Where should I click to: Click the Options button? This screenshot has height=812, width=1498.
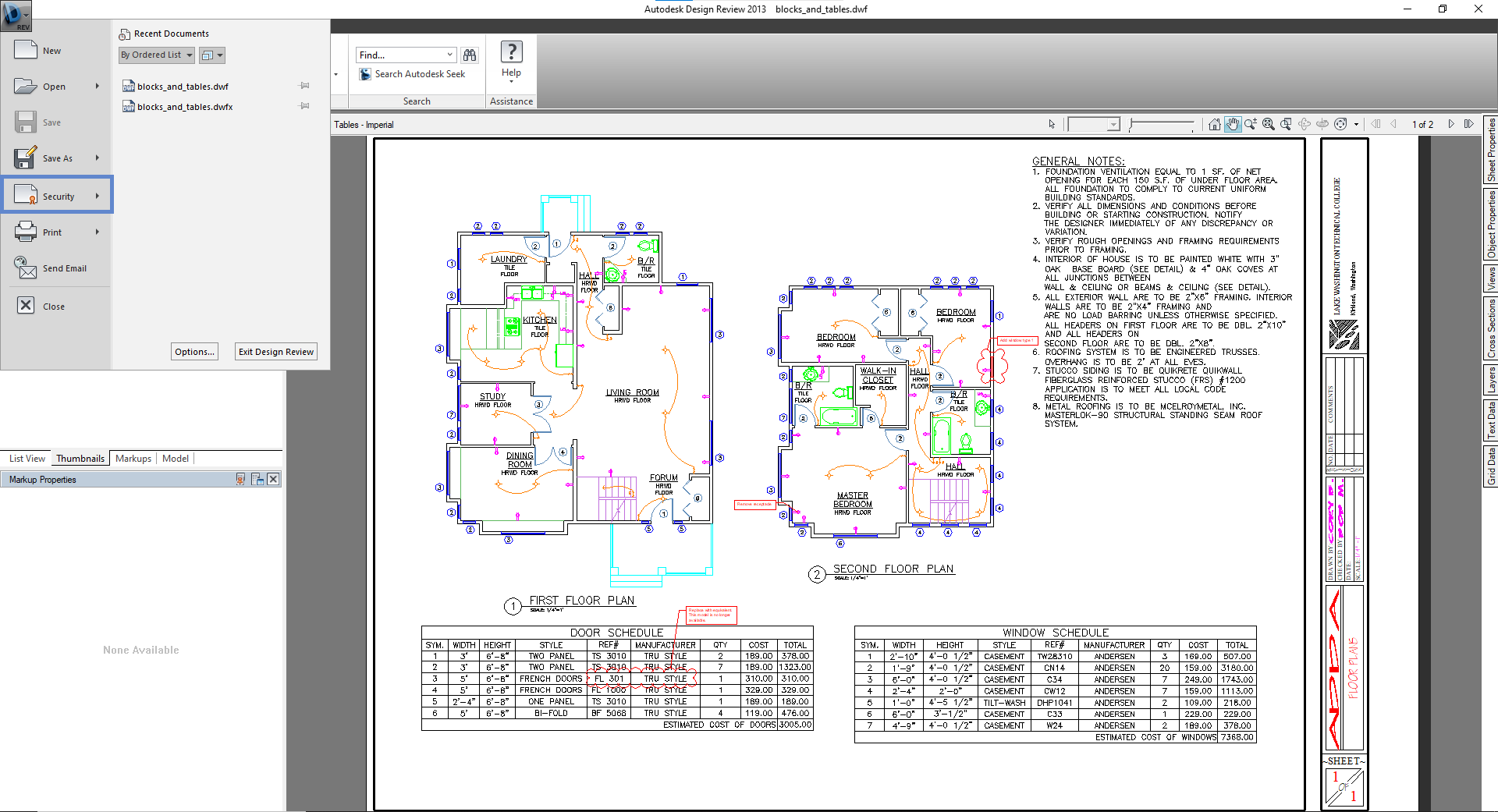click(194, 352)
